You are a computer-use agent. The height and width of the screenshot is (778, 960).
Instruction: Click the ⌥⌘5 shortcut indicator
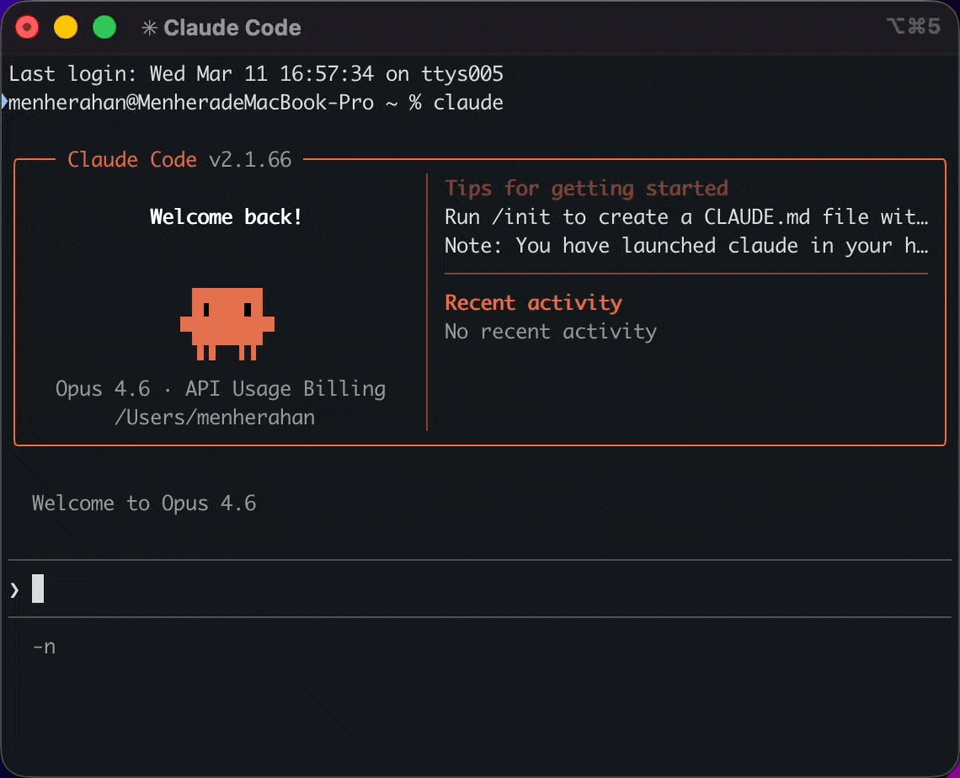point(913,26)
